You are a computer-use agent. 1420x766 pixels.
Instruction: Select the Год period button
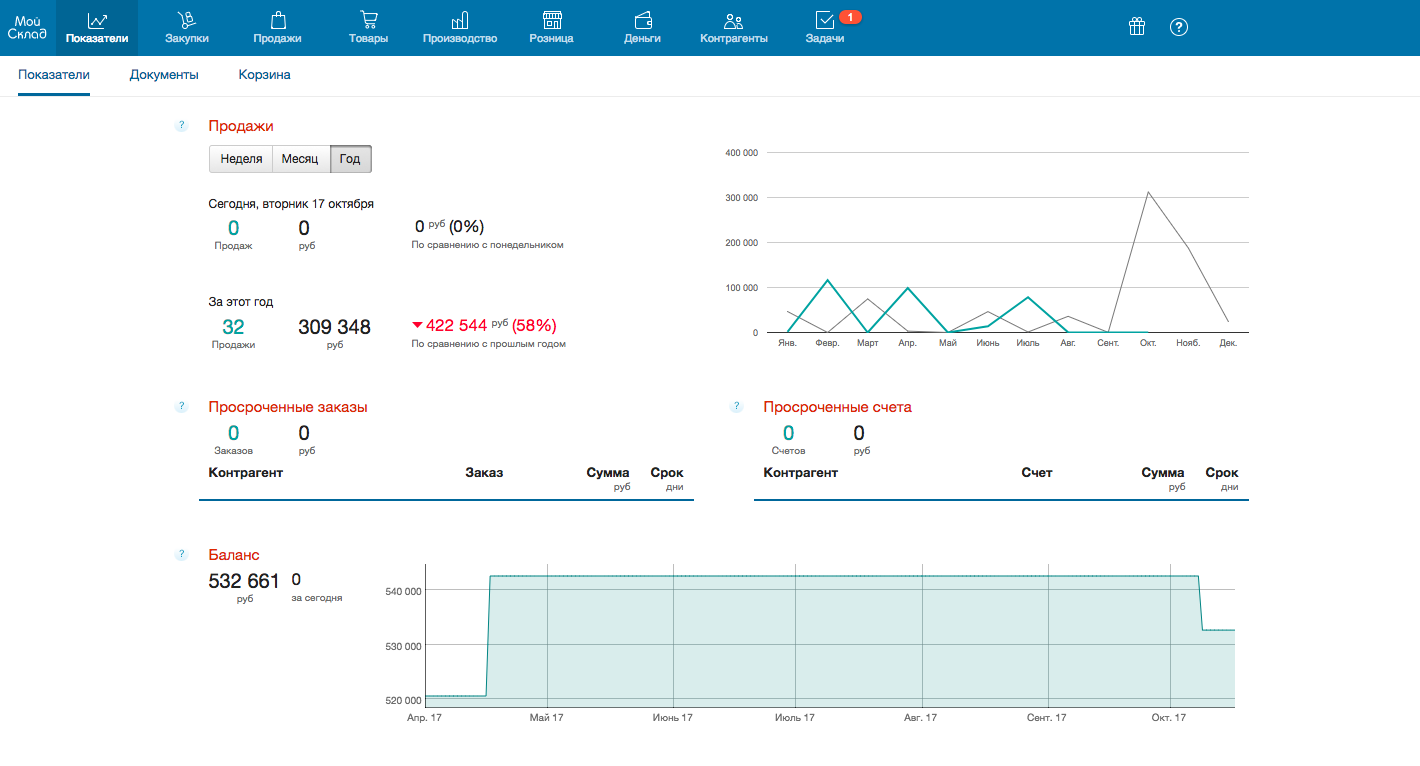click(351, 159)
